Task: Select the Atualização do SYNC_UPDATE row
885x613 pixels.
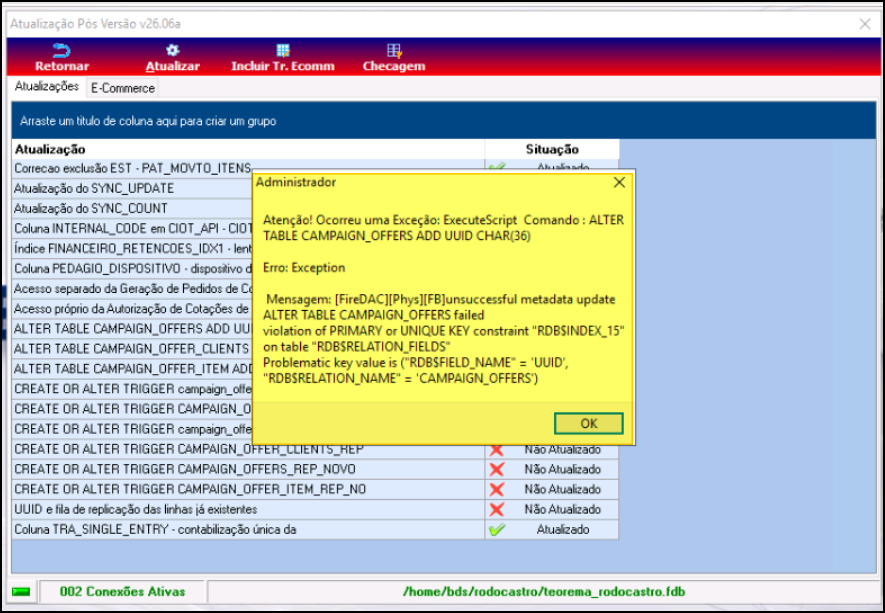Action: (133, 189)
